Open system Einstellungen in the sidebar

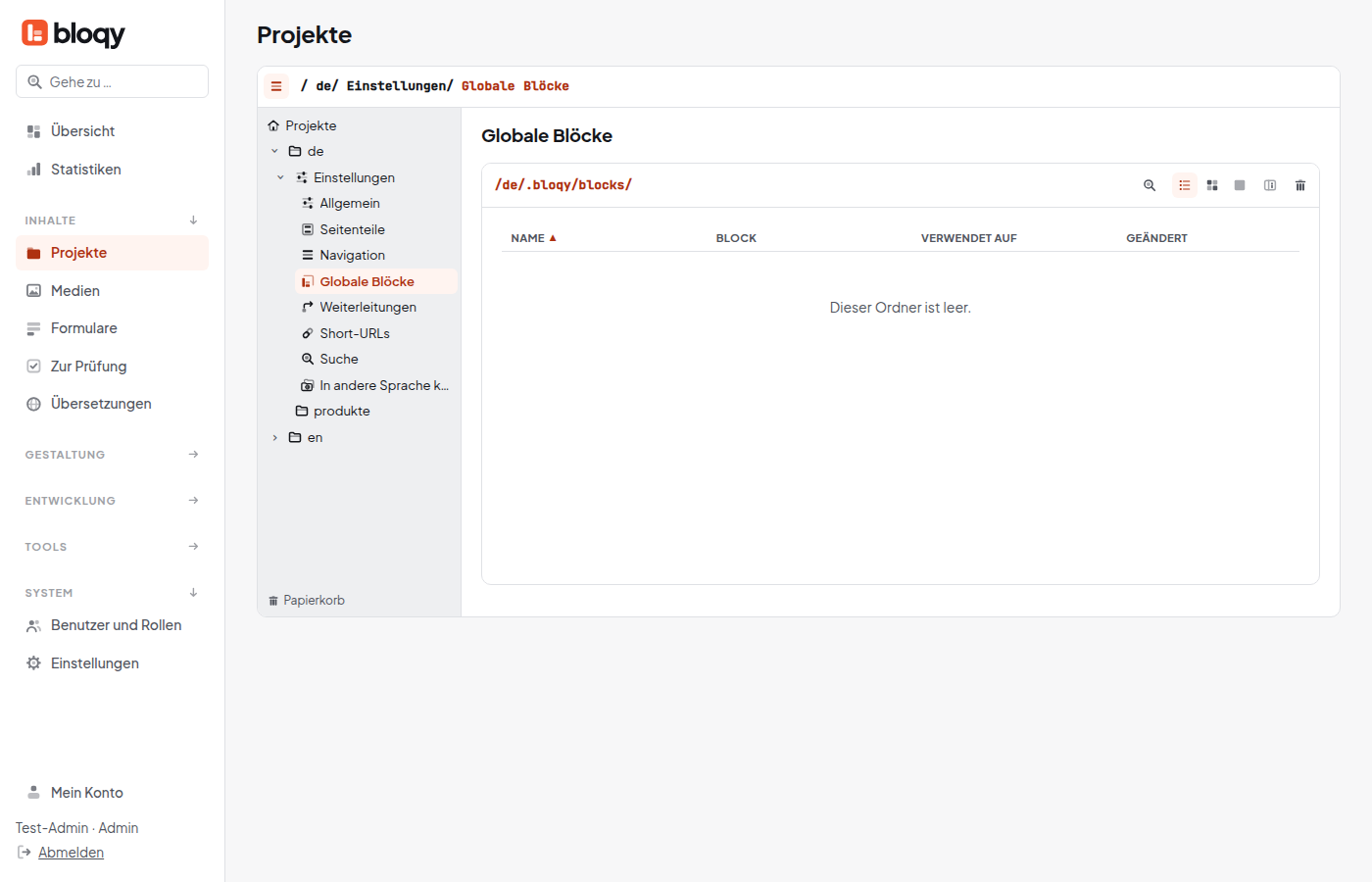[112, 663]
